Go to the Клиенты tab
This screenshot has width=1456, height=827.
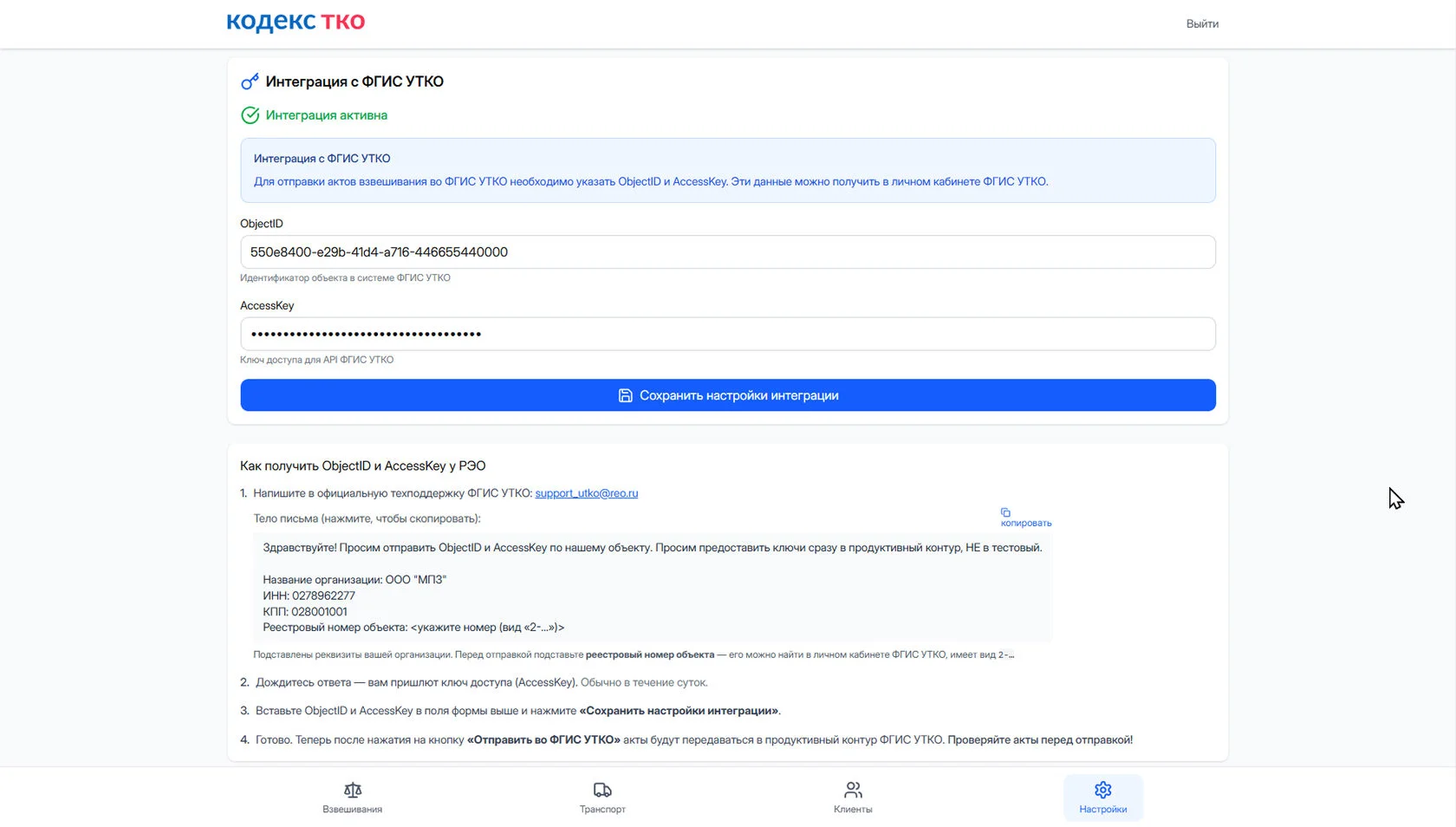pos(853,798)
